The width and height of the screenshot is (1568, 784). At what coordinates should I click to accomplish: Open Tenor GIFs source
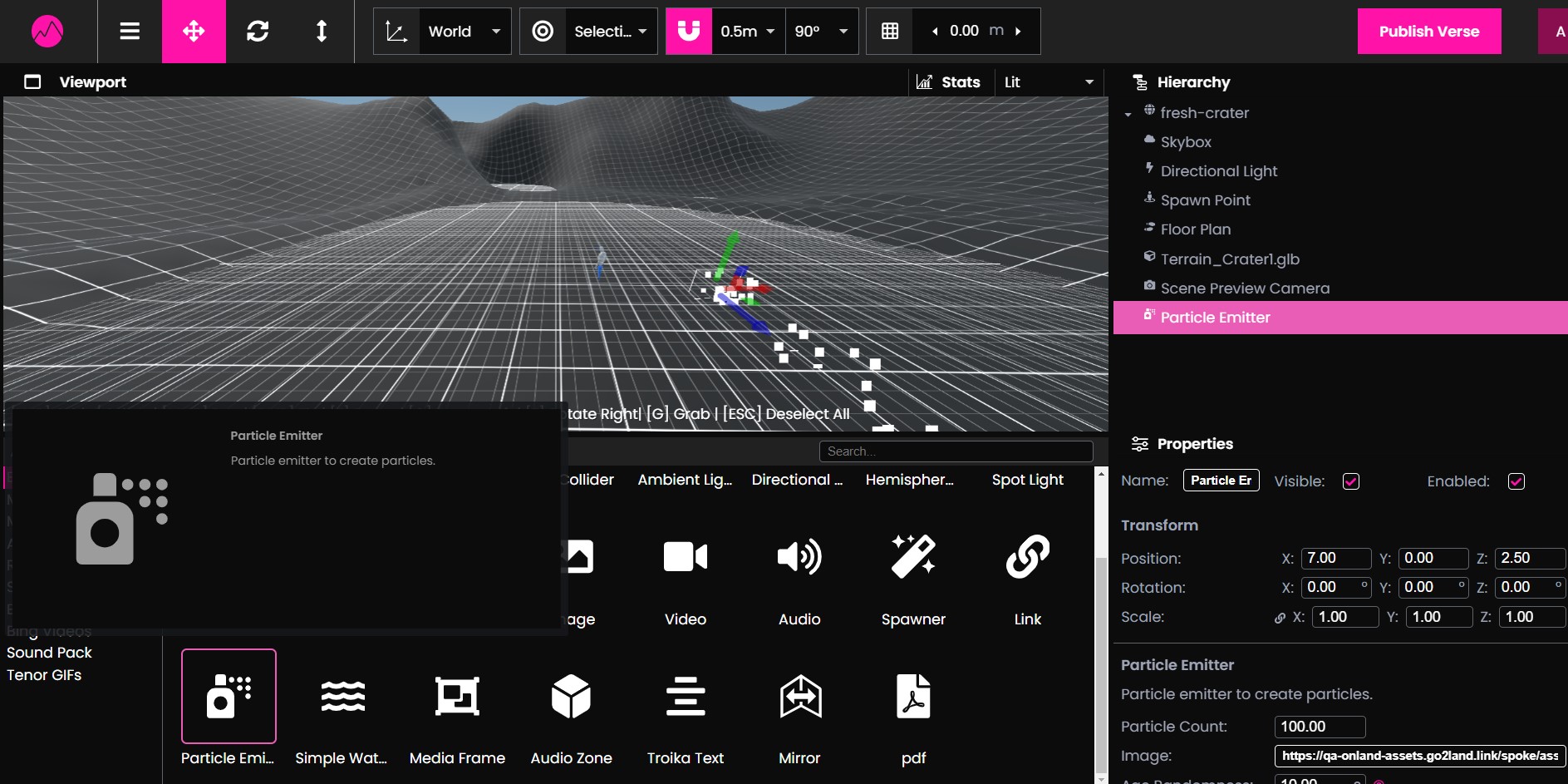click(x=44, y=675)
